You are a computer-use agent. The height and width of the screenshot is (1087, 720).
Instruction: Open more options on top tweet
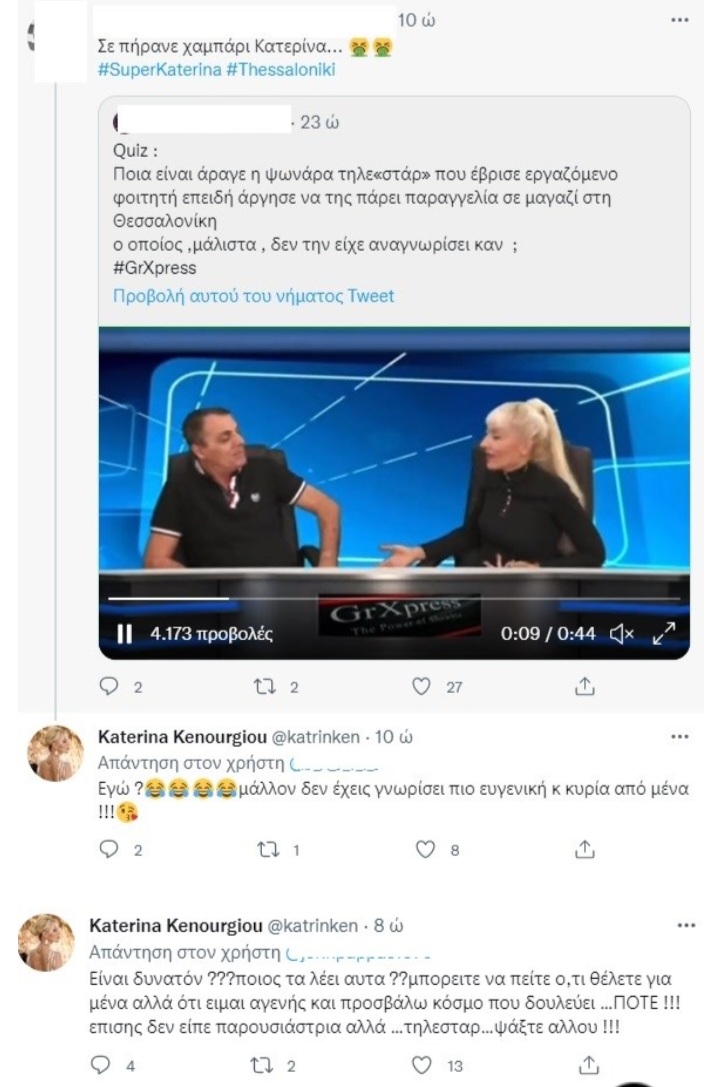(680, 19)
